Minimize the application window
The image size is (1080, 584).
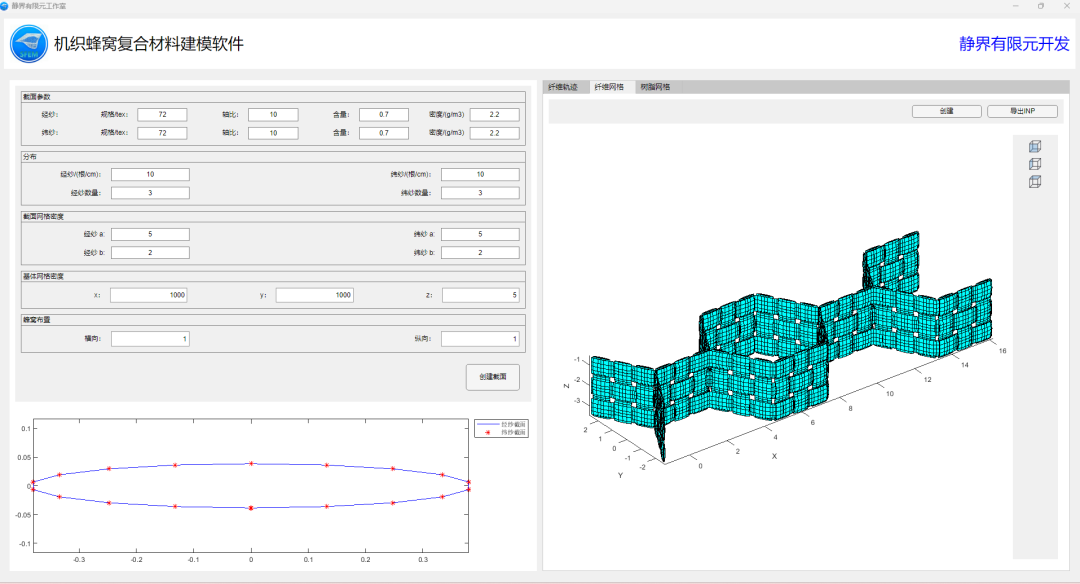(1015, 6)
